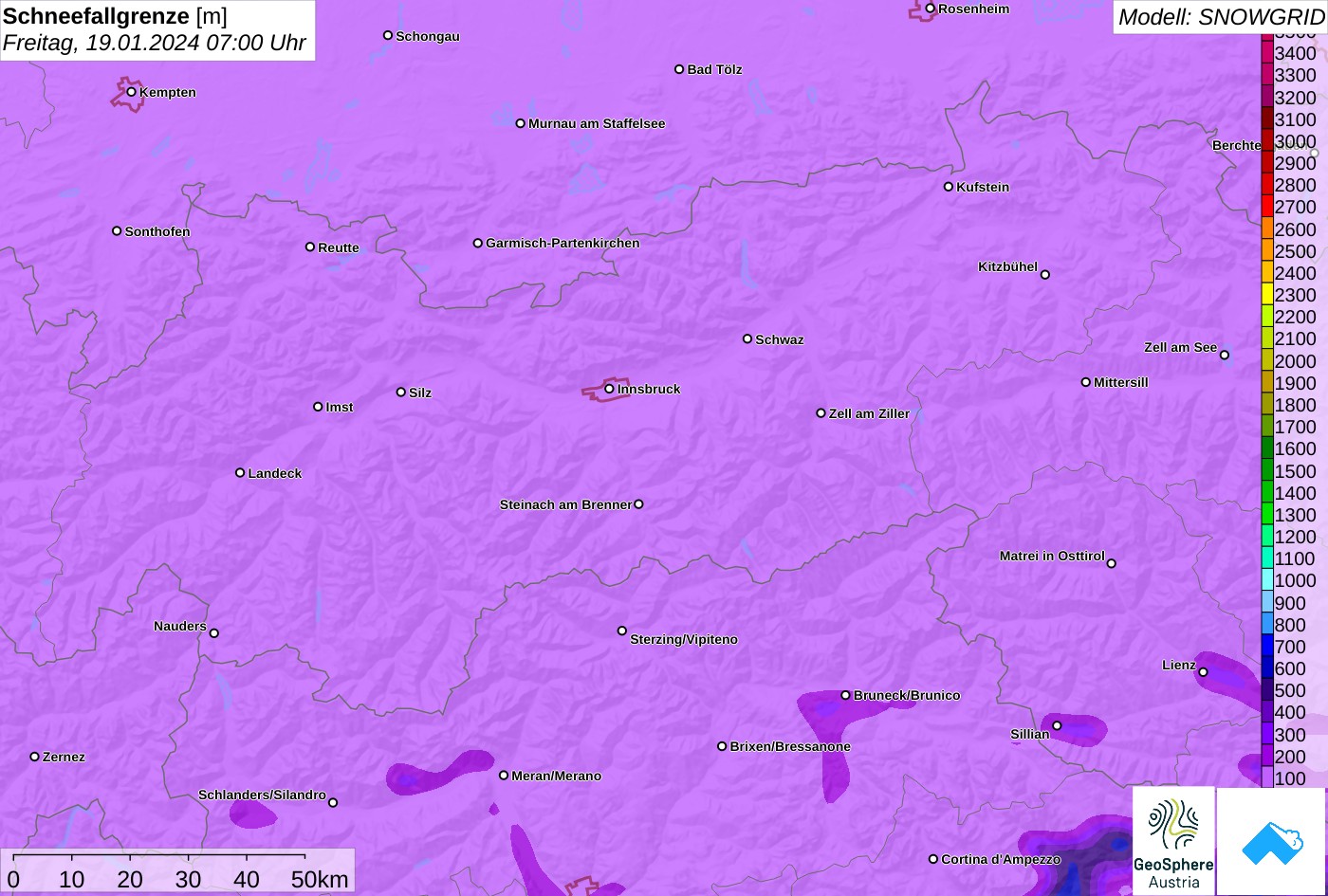Select the Schwaz map marker
This screenshot has width=1328, height=896.
tap(747, 338)
